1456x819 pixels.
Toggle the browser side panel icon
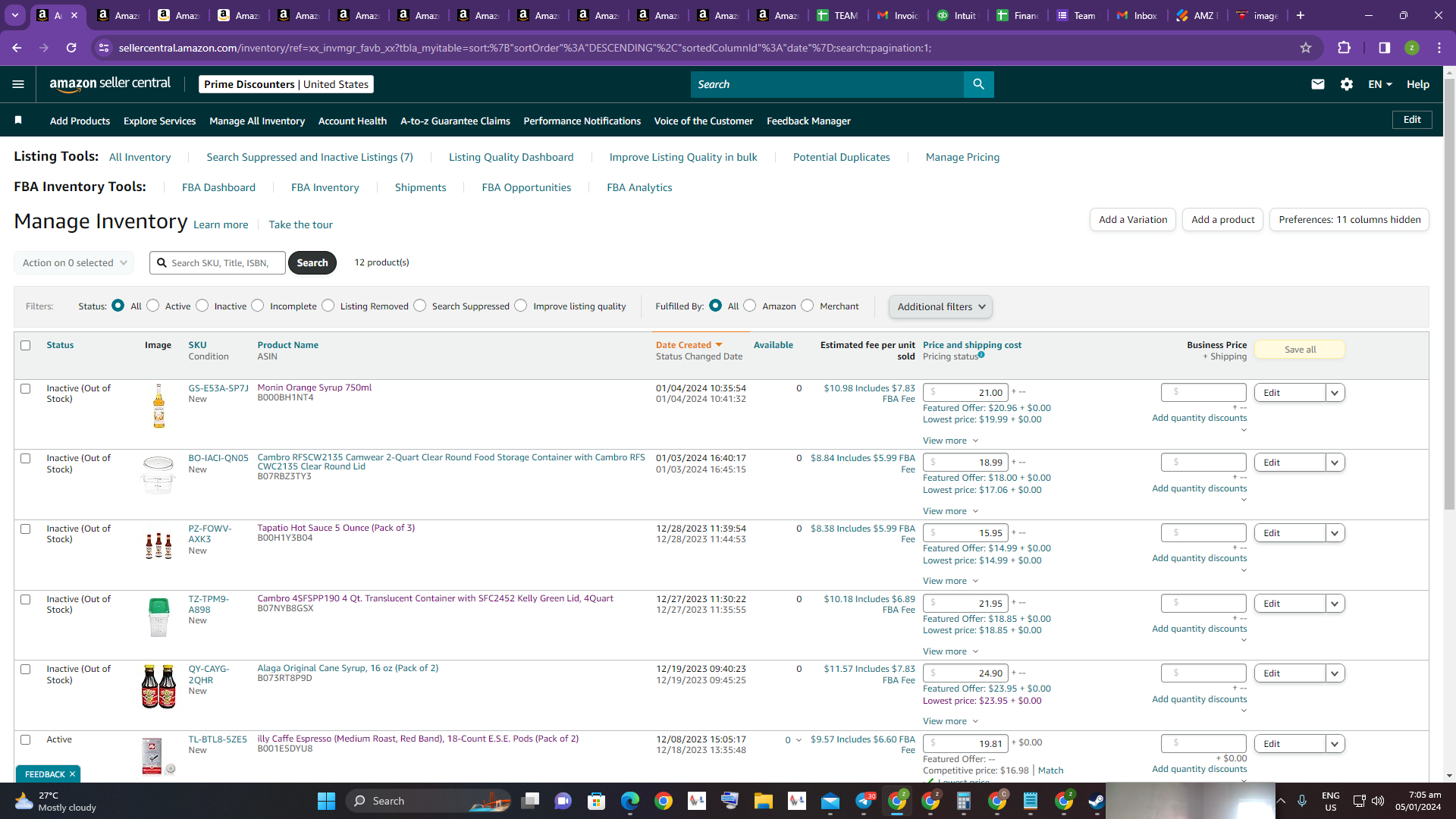coord(1384,48)
